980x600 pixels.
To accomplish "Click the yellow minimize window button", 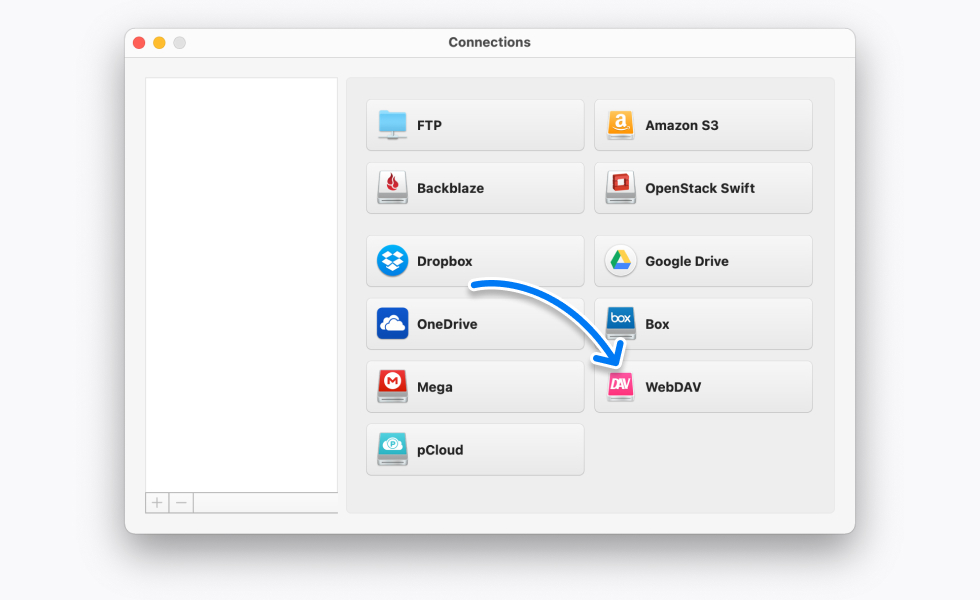I will 158,42.
